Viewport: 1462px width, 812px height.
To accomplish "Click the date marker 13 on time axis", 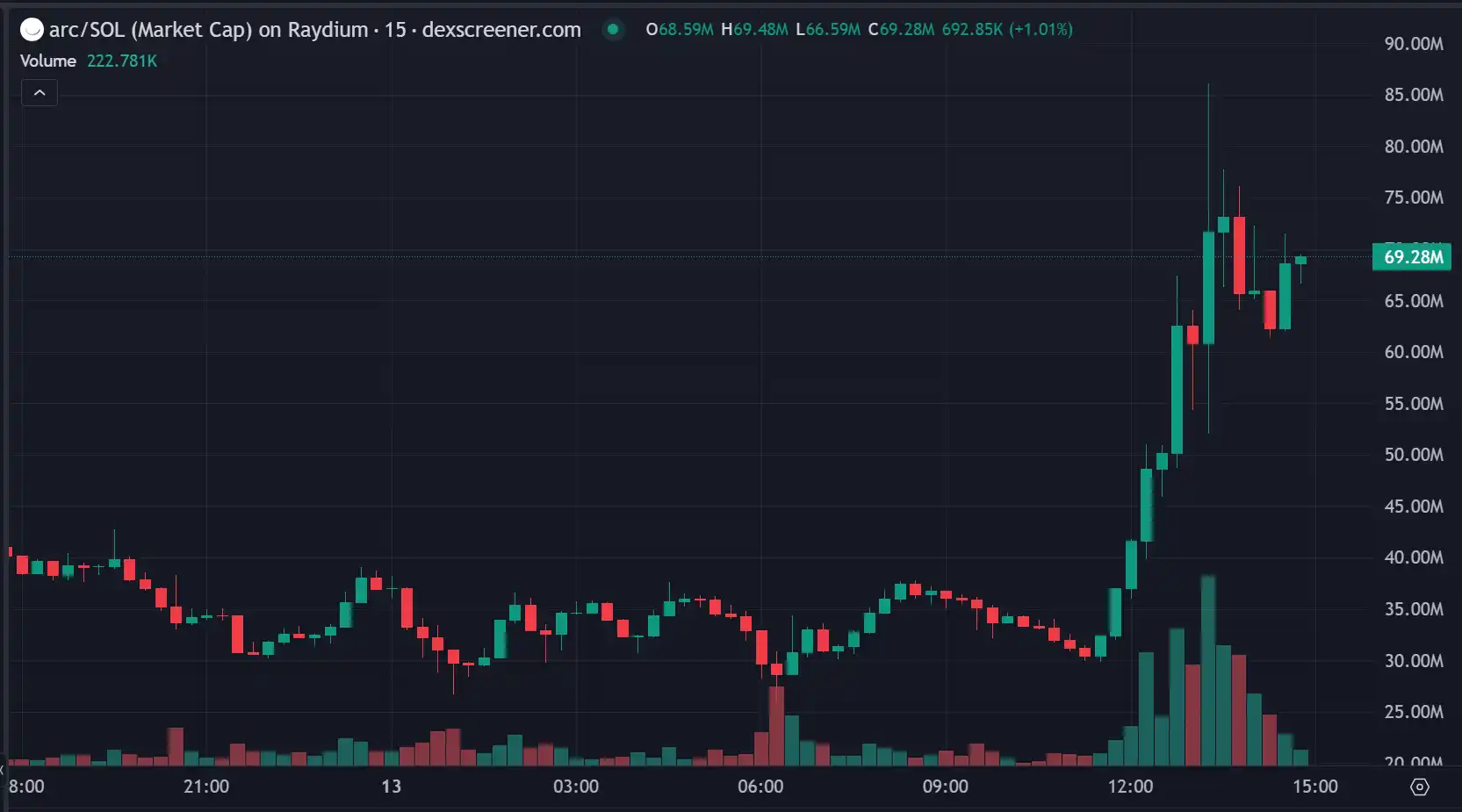I will point(391,787).
